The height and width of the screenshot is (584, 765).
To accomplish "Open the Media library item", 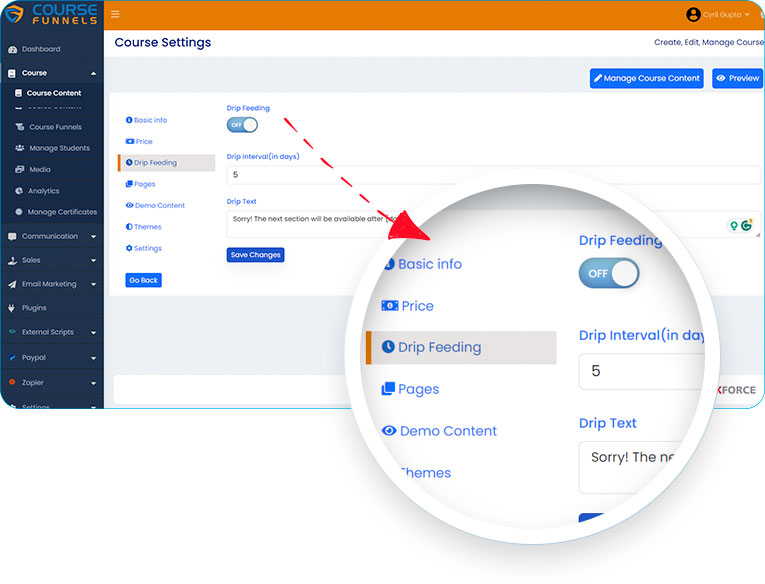I will click(x=40, y=170).
